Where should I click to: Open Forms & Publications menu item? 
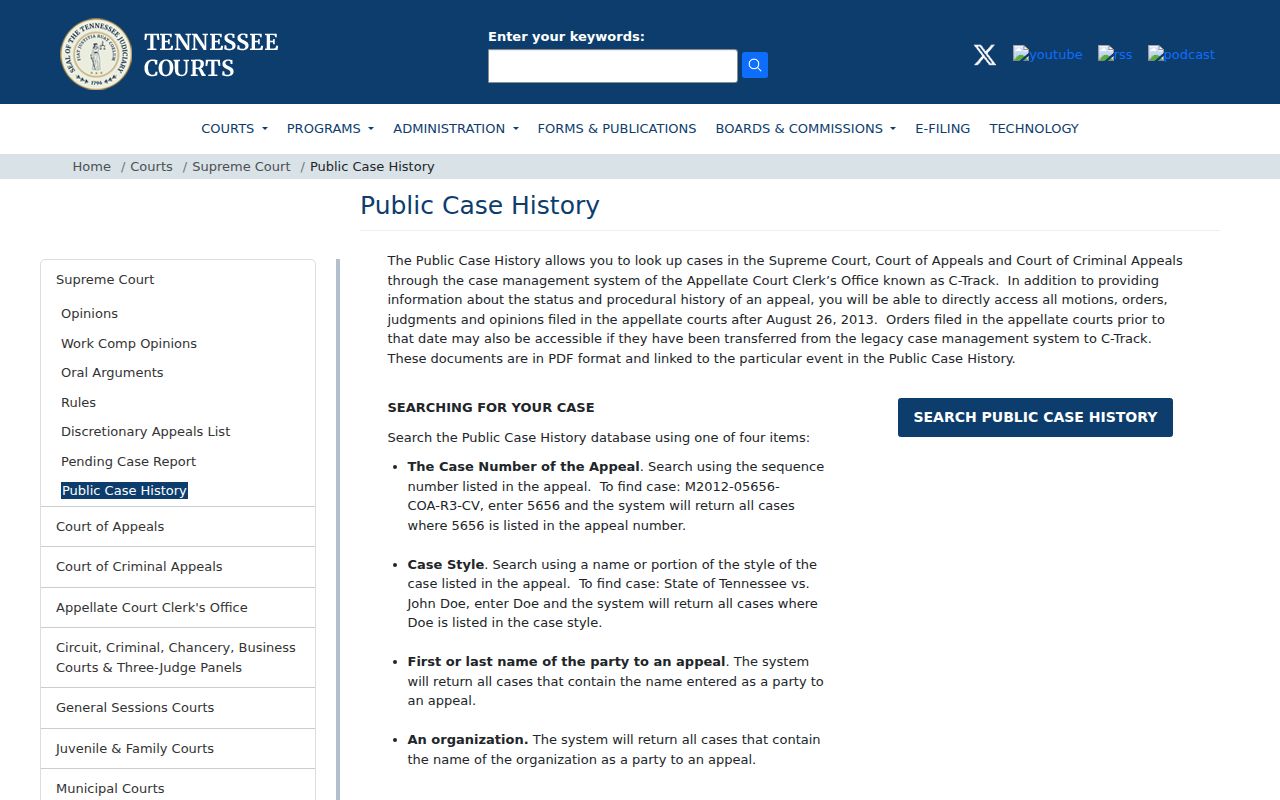[x=617, y=128]
